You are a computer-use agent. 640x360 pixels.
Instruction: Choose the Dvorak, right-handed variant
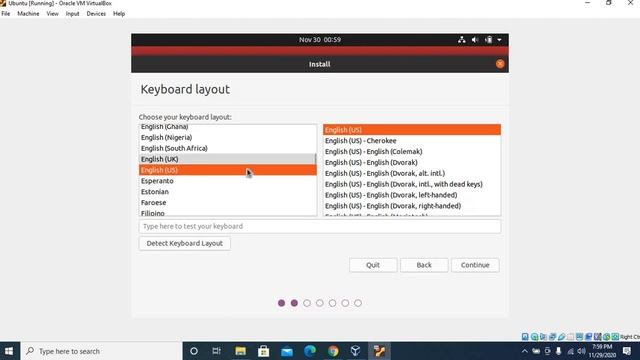412,206
